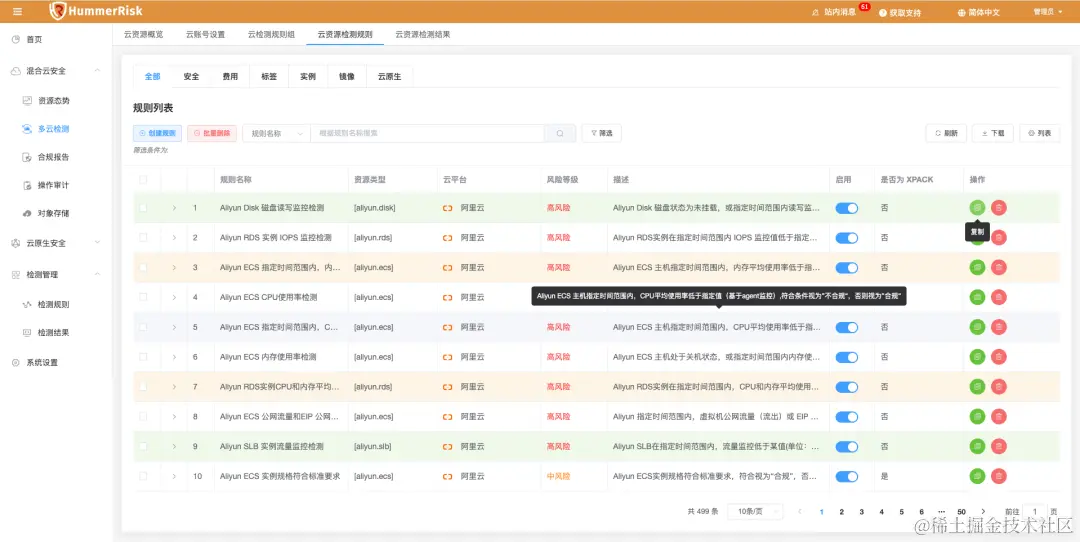The image size is (1080, 542).
Task: Delete rule 8 Aliyun ECS 公网流量 rule
Action: point(999,417)
